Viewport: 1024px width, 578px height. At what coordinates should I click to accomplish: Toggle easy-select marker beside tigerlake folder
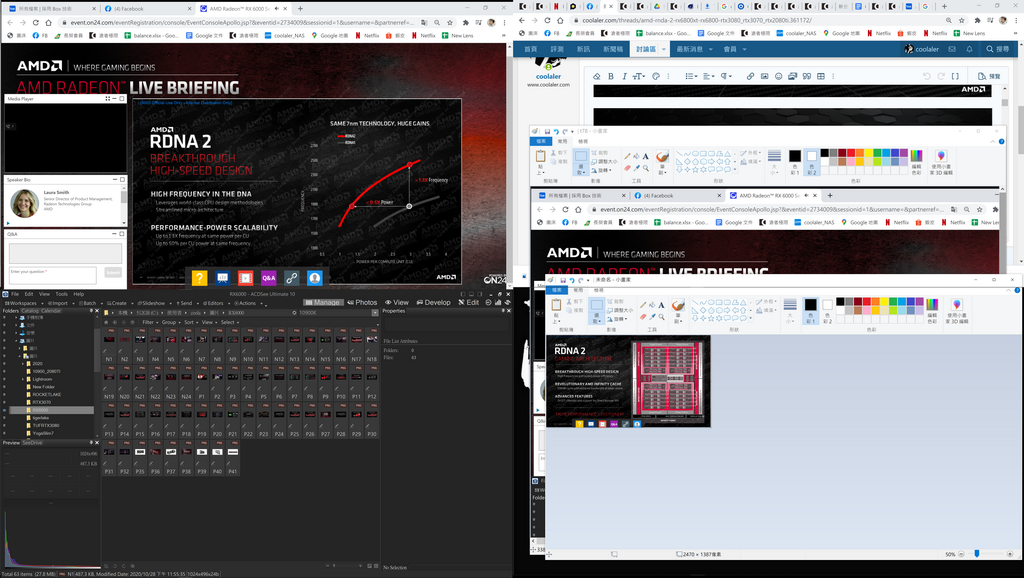click(x=5, y=417)
